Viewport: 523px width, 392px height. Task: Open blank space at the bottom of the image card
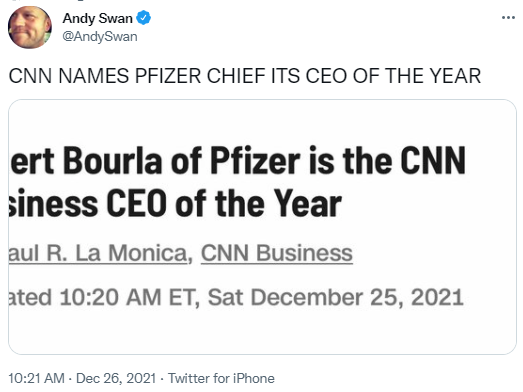point(262,334)
